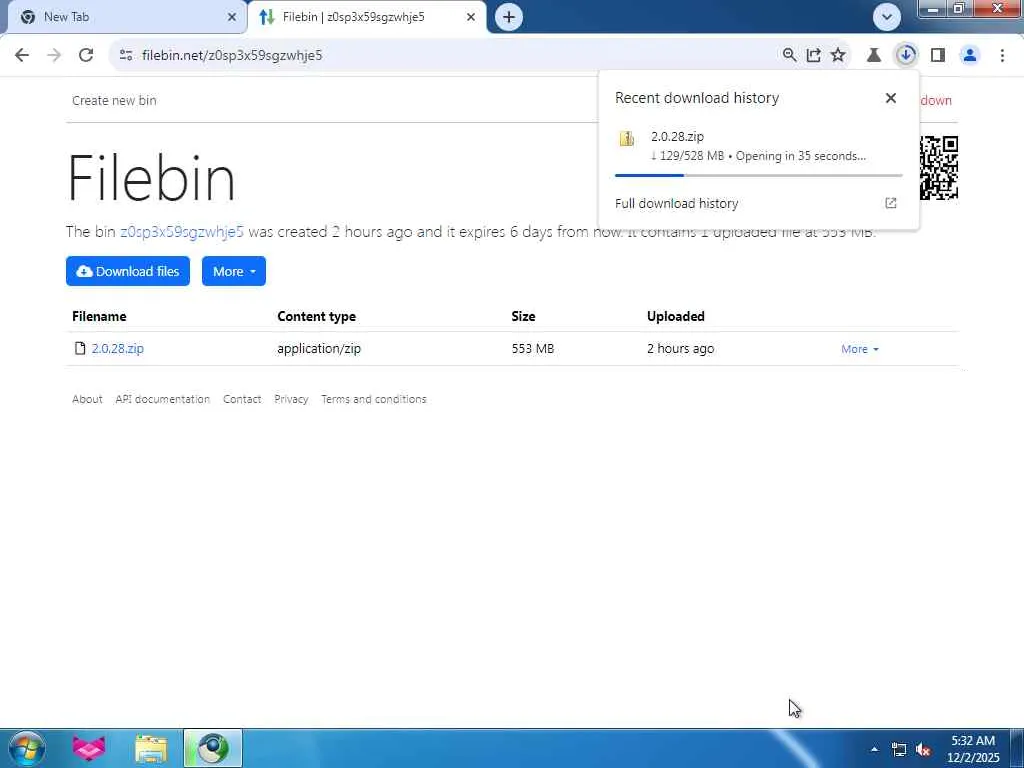Click the muted volume tray icon
Viewport: 1024px width, 768px height.
click(x=923, y=750)
